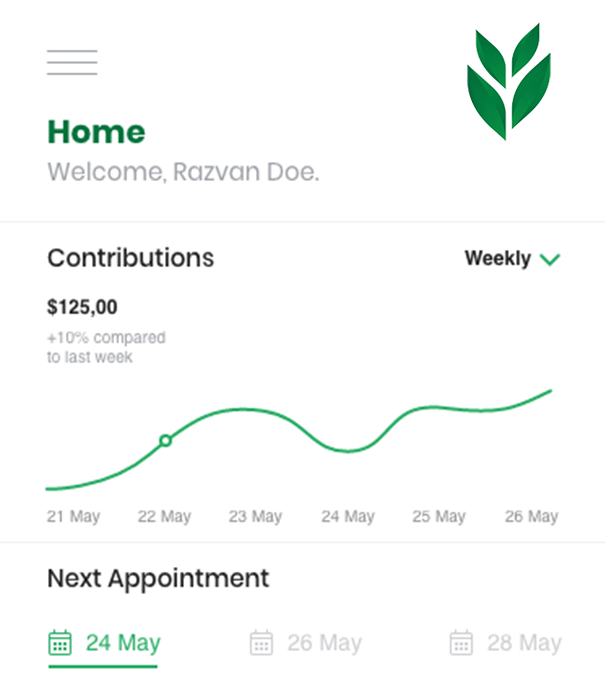Click the 26 May chart axis label

[x=532, y=517]
